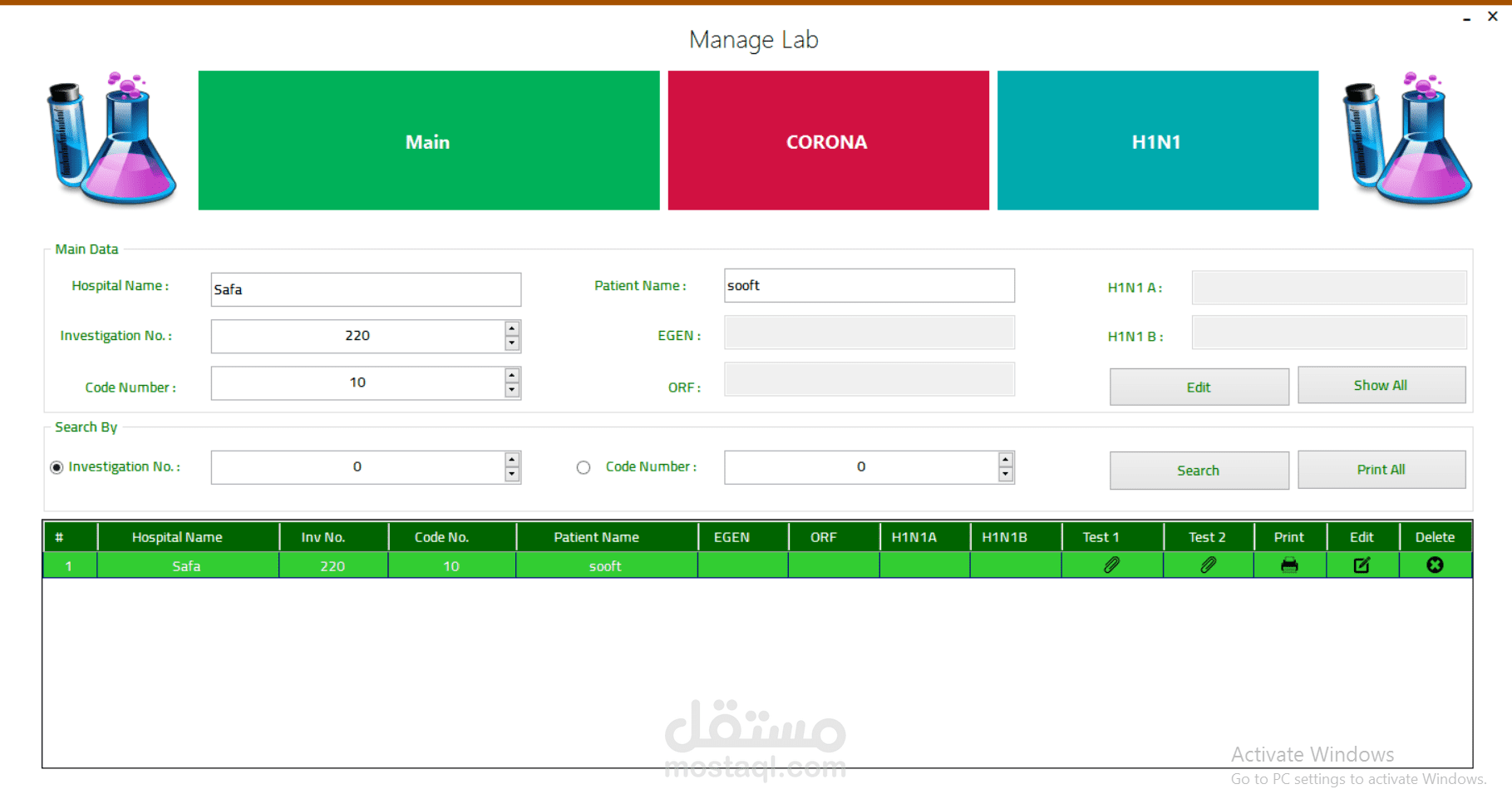Decrement the Search By Code Number spinner

1006,475
